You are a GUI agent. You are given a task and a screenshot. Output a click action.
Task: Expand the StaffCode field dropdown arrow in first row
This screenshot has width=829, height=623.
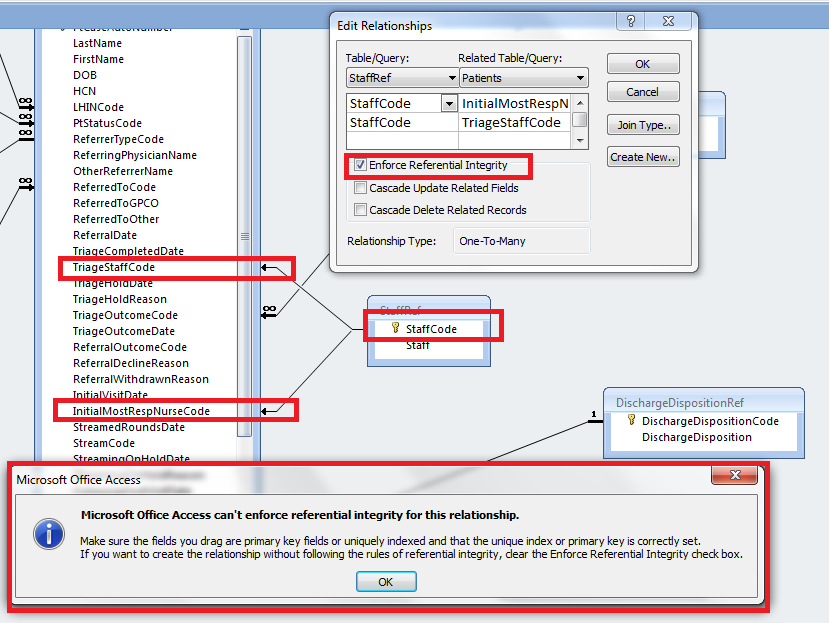click(449, 103)
